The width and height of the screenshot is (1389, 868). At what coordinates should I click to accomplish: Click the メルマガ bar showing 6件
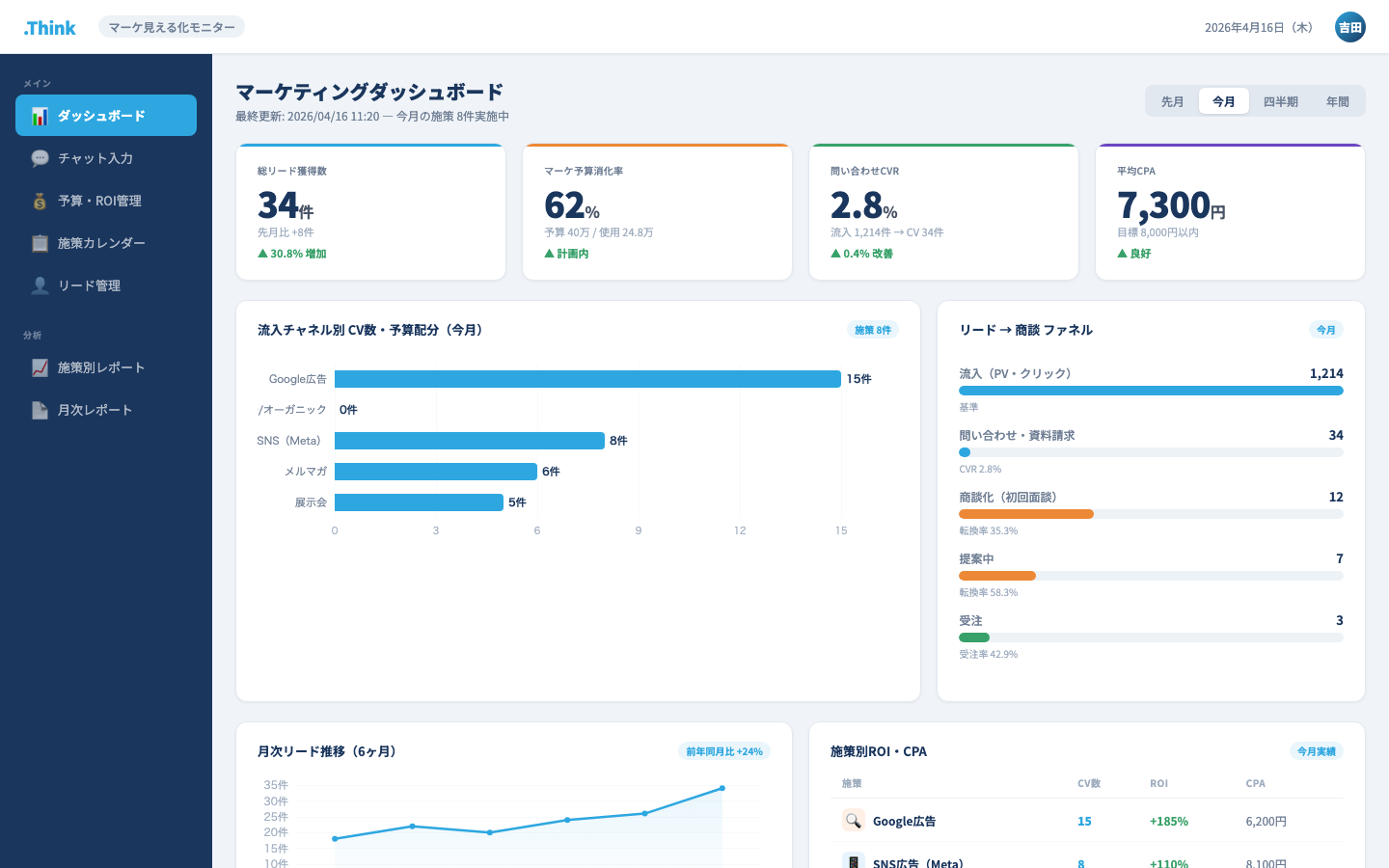point(436,472)
